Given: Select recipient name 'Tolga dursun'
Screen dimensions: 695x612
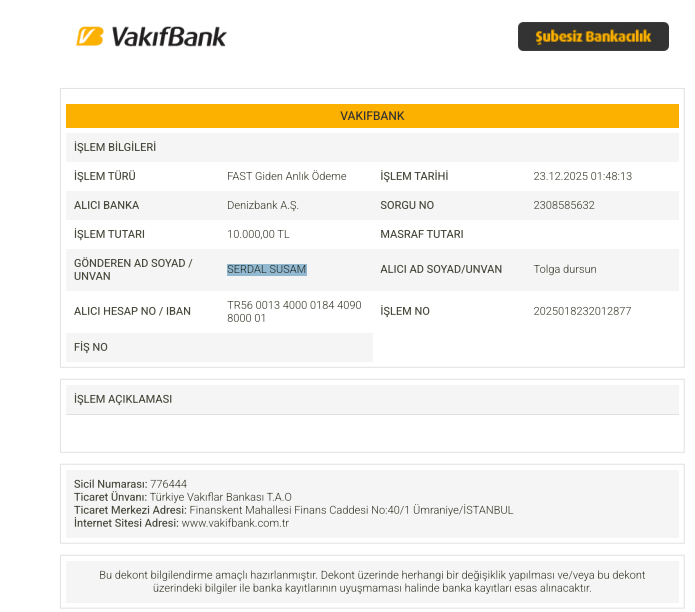Looking at the screenshot, I should pyautogui.click(x=565, y=269).
